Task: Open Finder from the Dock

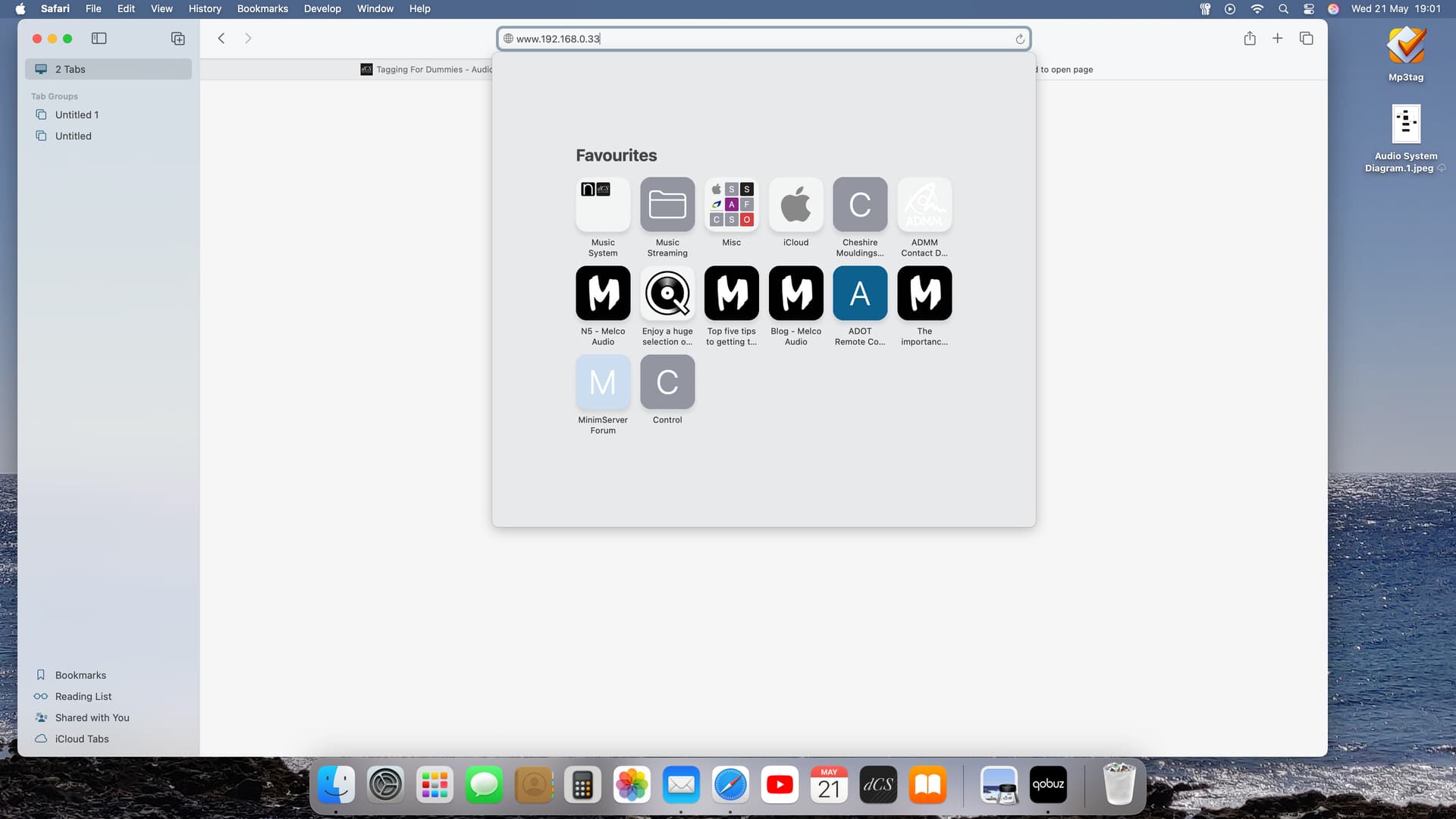Action: [x=336, y=785]
